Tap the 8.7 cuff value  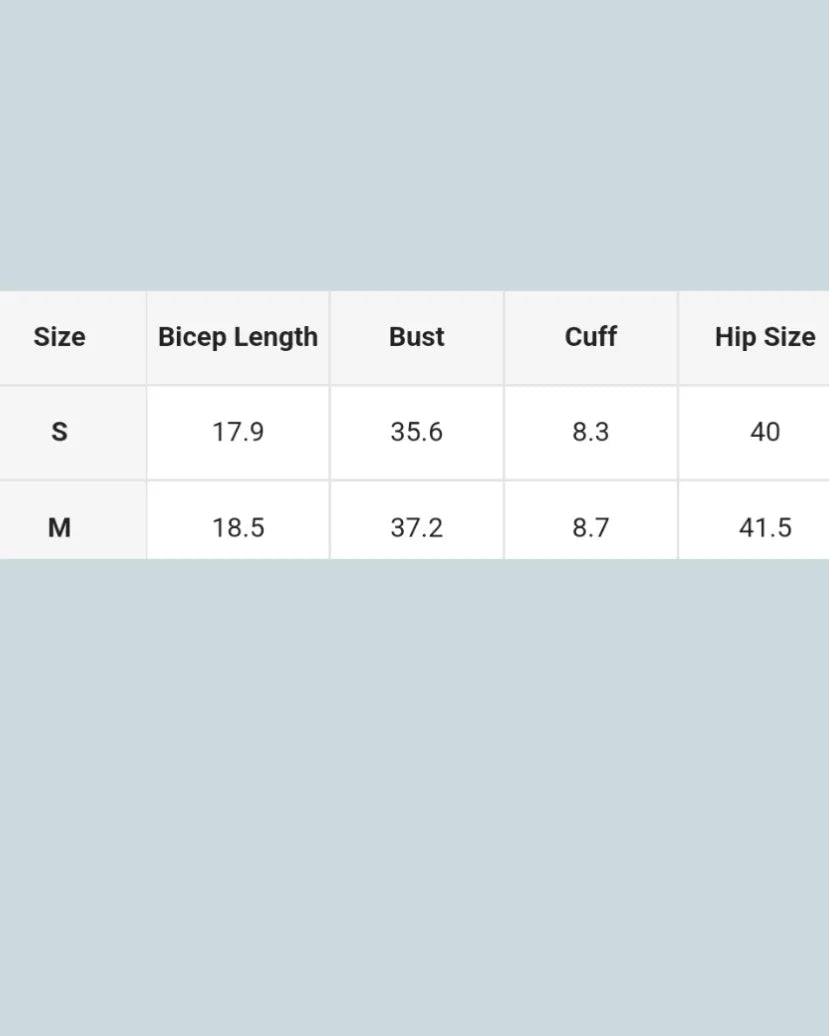click(590, 527)
